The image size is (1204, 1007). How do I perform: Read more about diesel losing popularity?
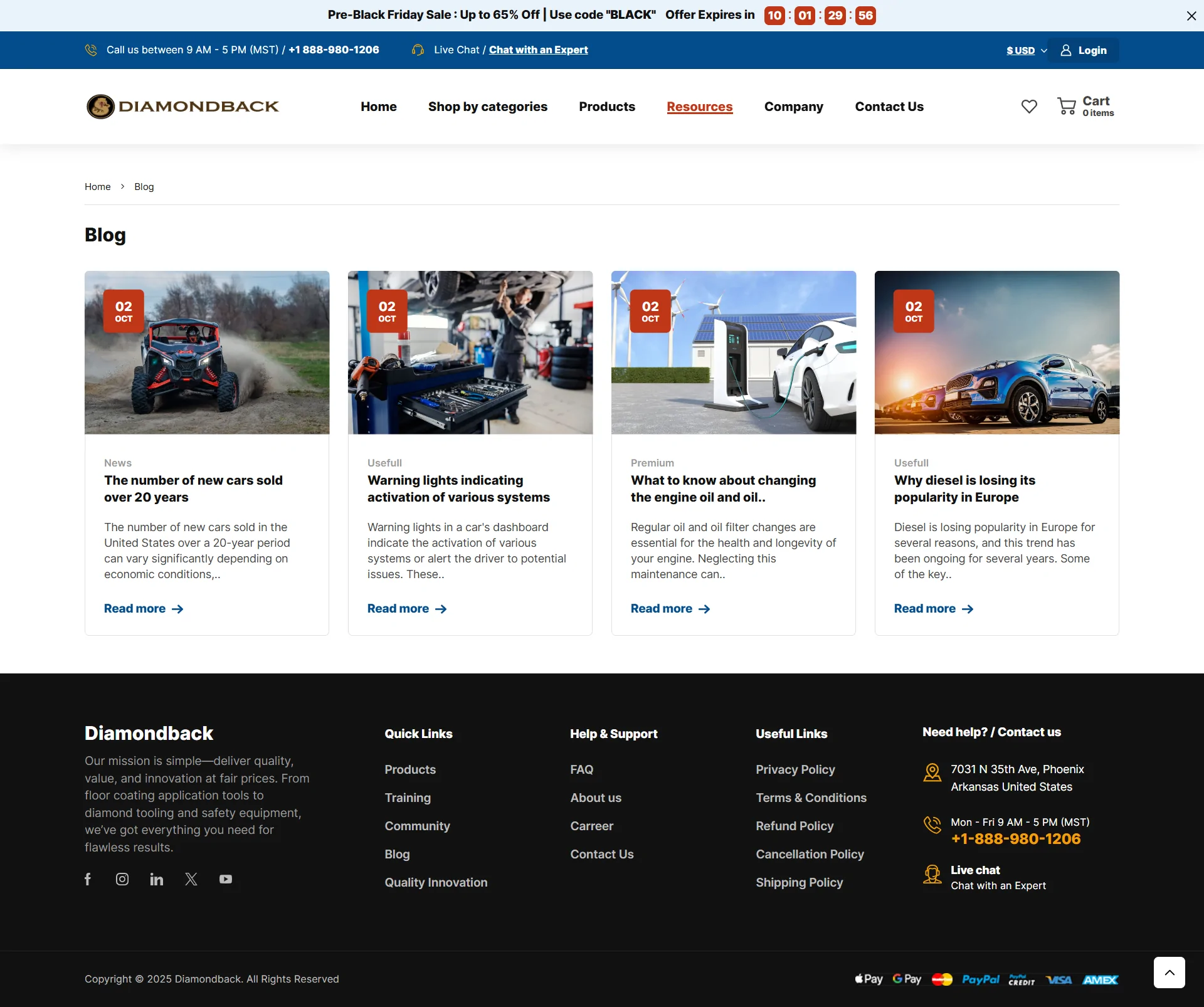[x=934, y=609]
